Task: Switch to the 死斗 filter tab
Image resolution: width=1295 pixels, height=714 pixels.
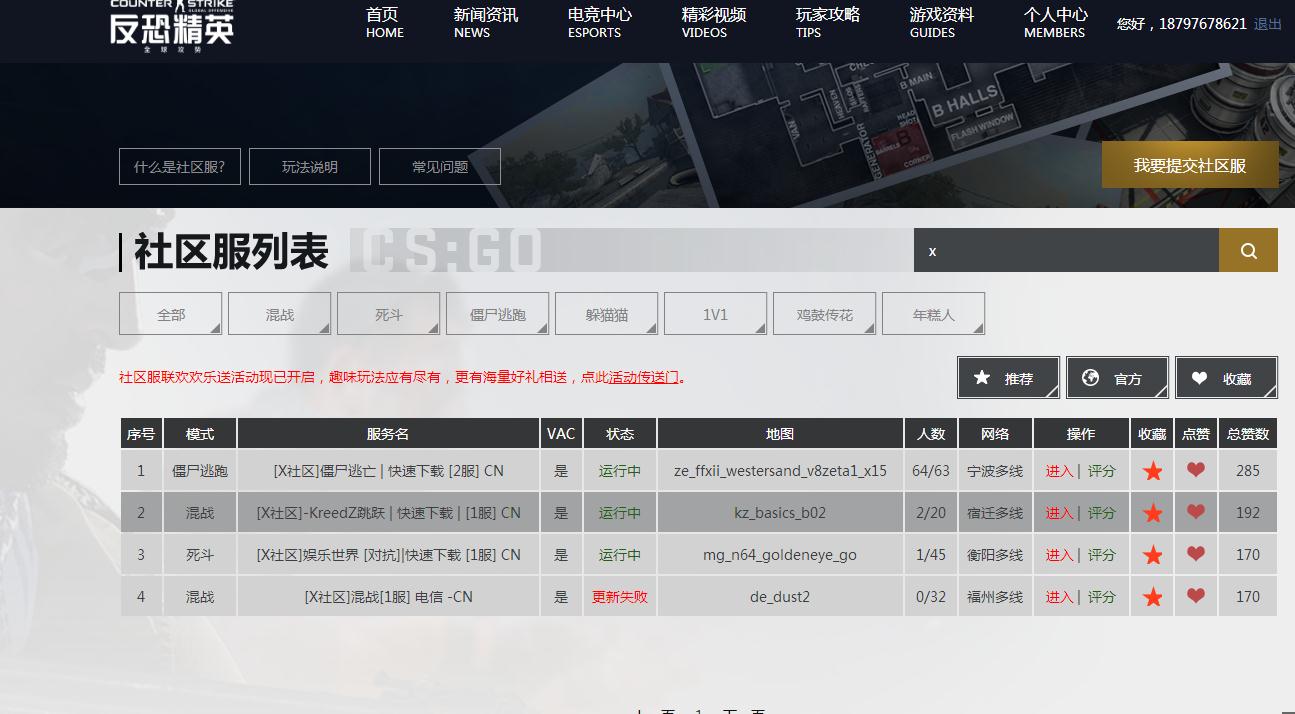Action: (388, 313)
